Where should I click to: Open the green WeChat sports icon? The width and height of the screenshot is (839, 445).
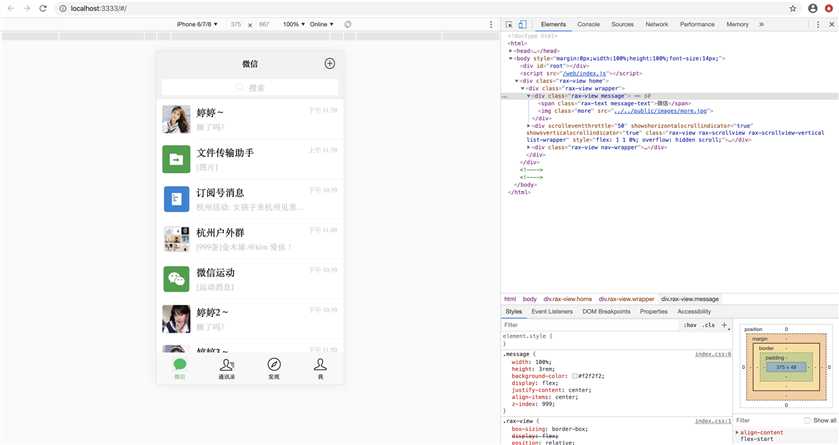point(176,279)
